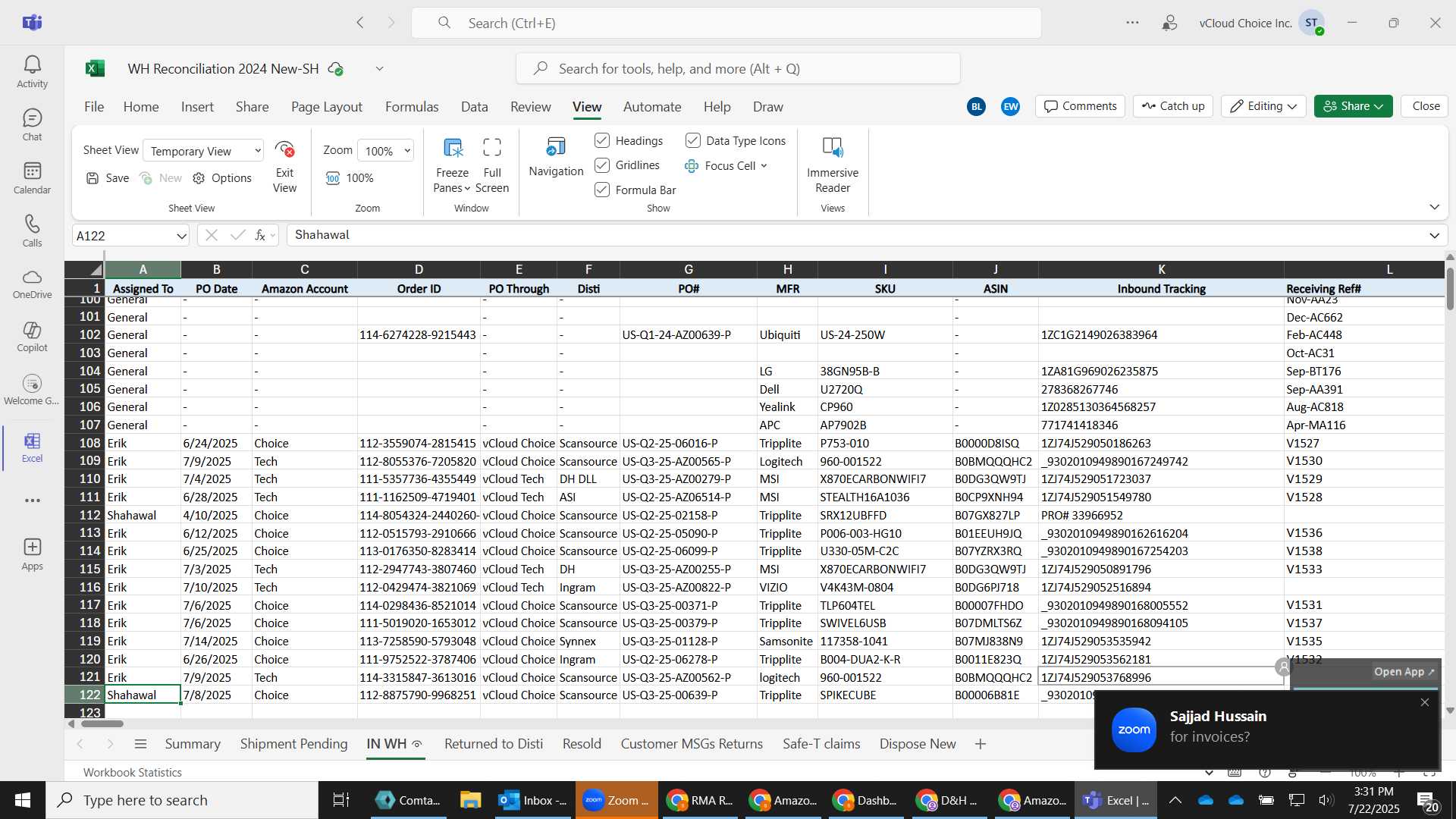Click the green Share button
The image size is (1456, 819).
pyautogui.click(x=1353, y=106)
